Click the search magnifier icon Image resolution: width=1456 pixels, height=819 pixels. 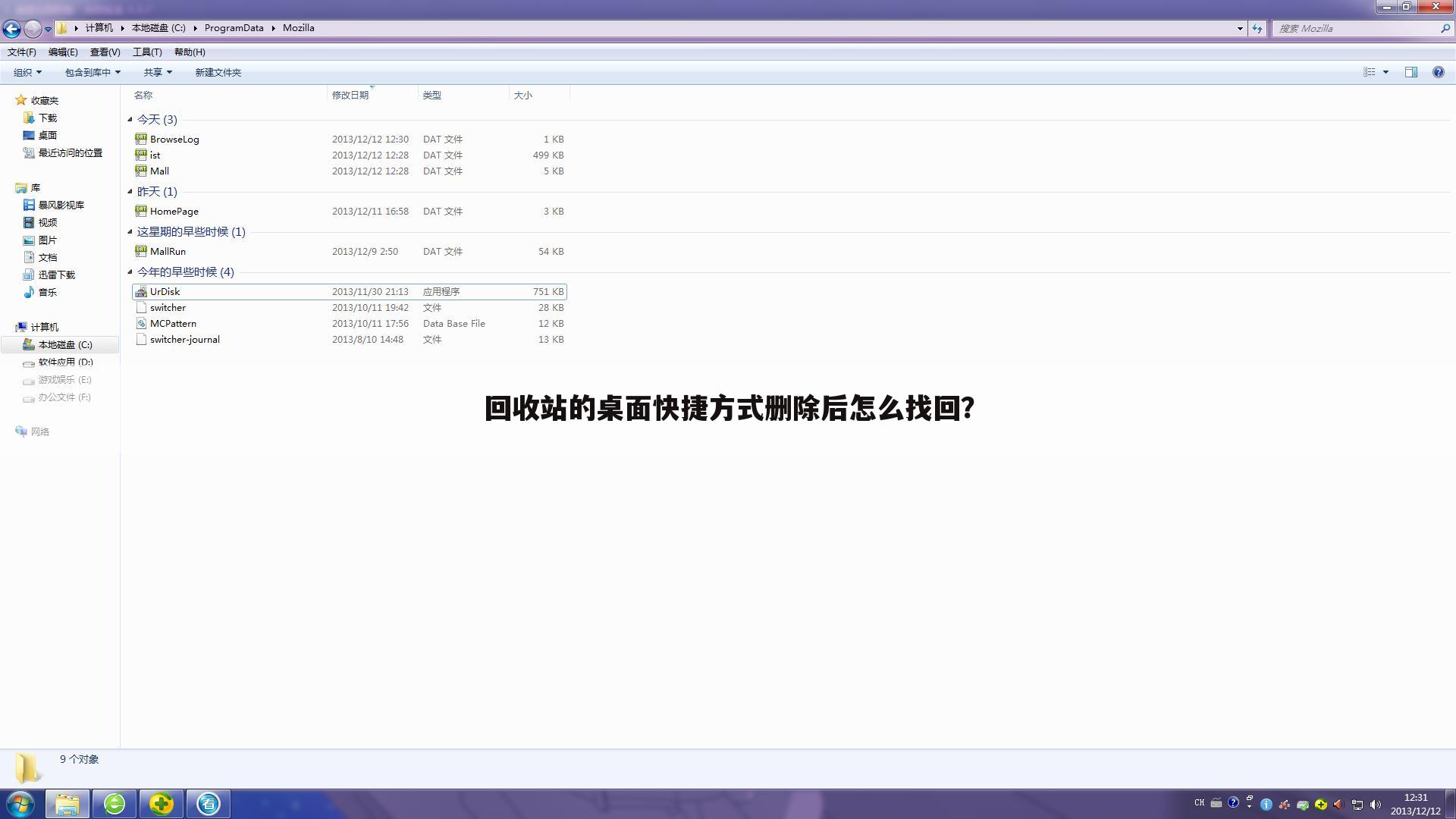(x=1445, y=28)
